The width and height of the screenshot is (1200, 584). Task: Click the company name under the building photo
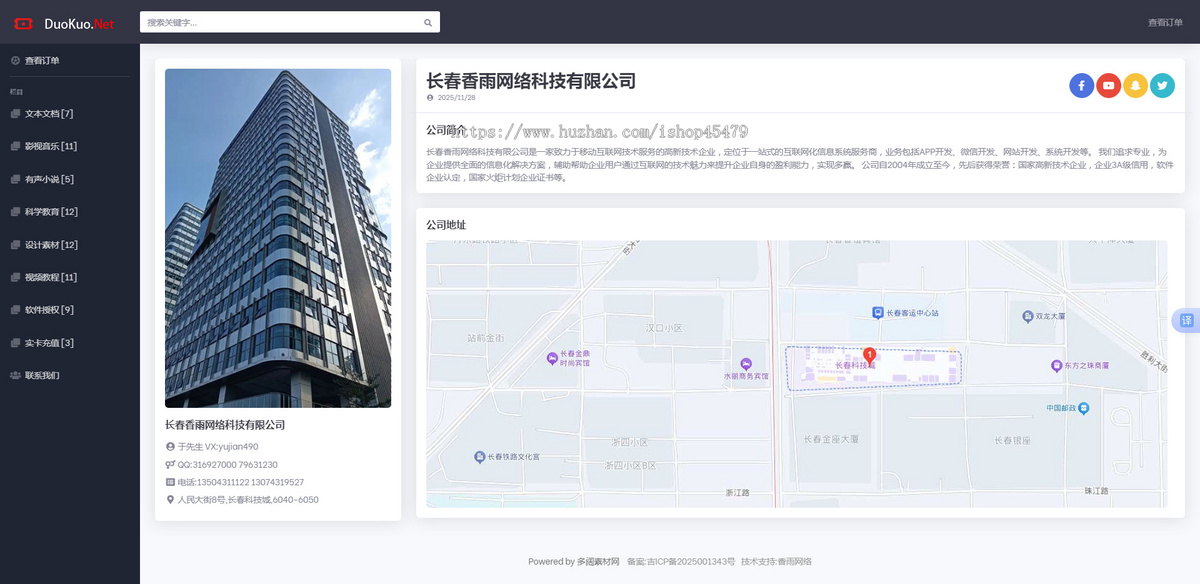click(225, 425)
